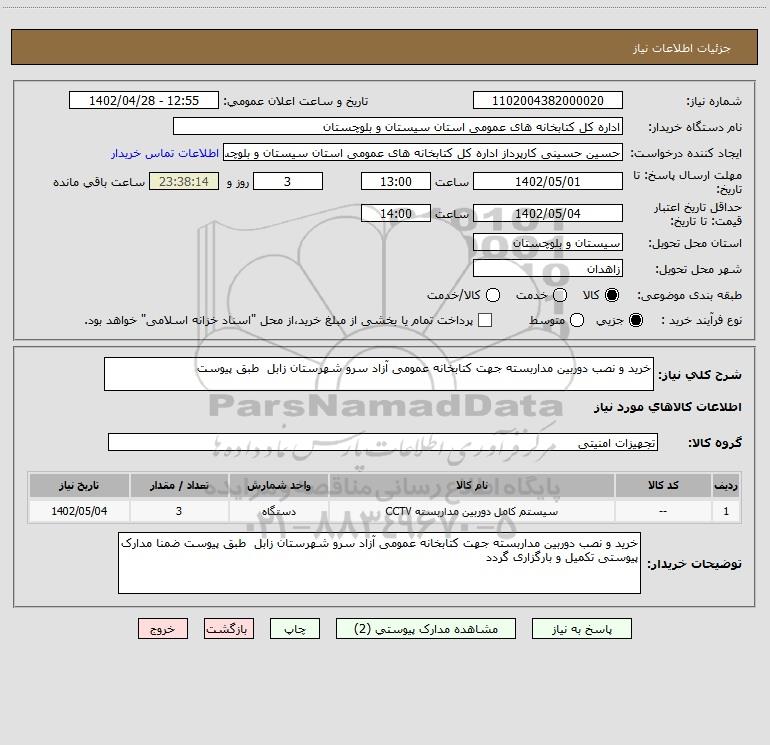Click the تاریخ نیاز column header

tap(79, 485)
